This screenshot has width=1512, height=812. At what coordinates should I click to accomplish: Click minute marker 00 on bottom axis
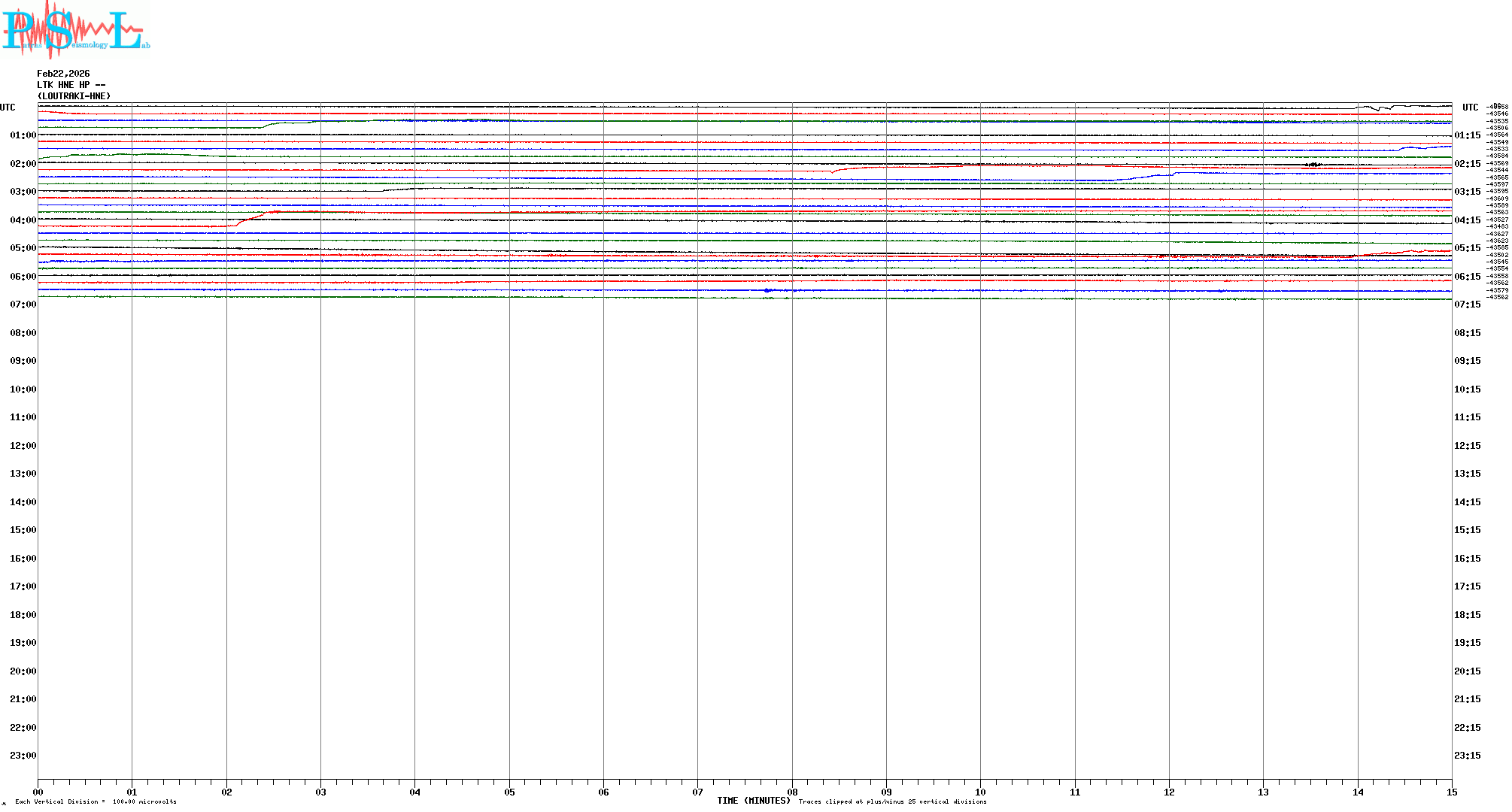38,792
